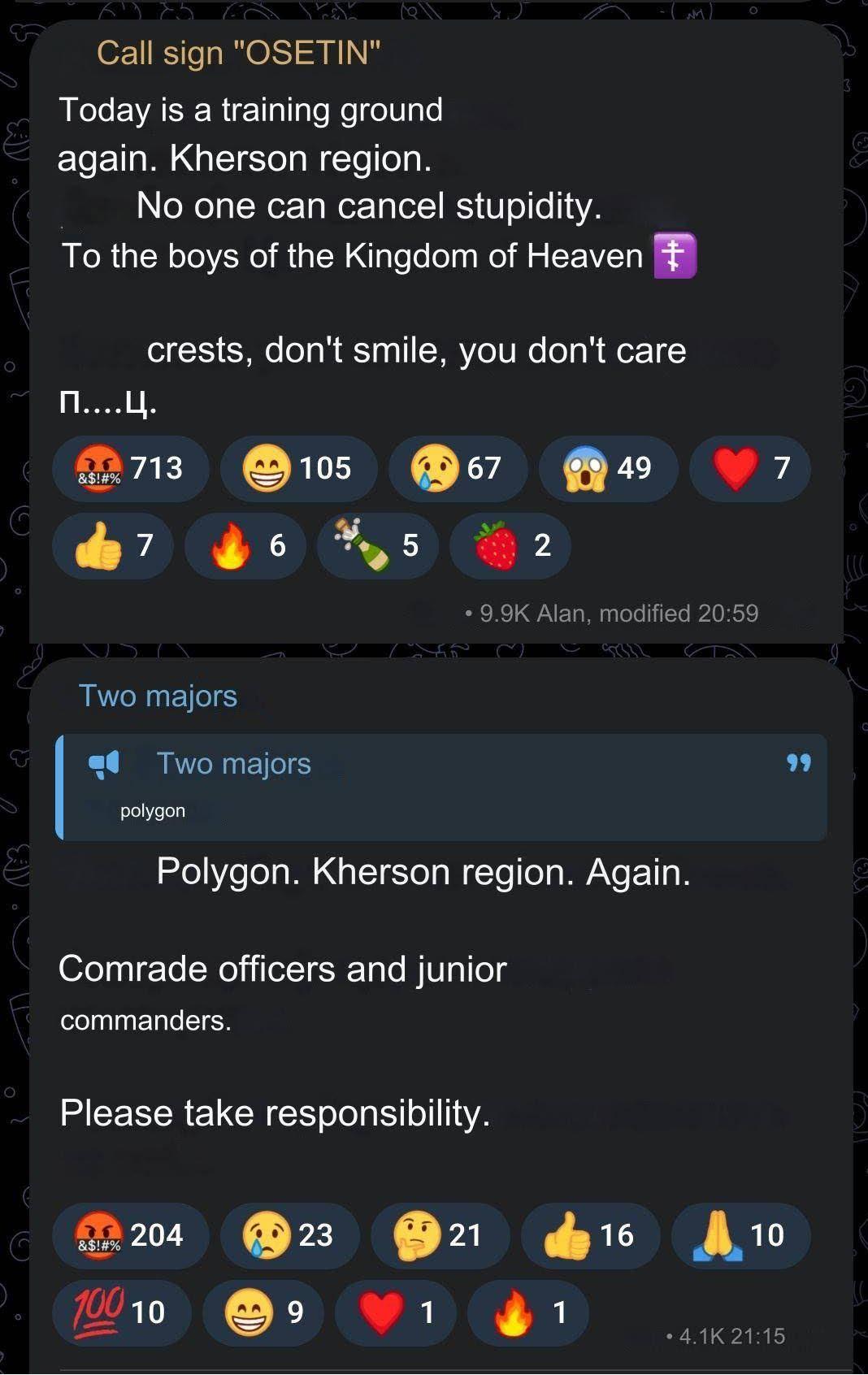Tap the orthodox cross emoji in message
Viewport: 868px width, 1375px height.
(675, 256)
